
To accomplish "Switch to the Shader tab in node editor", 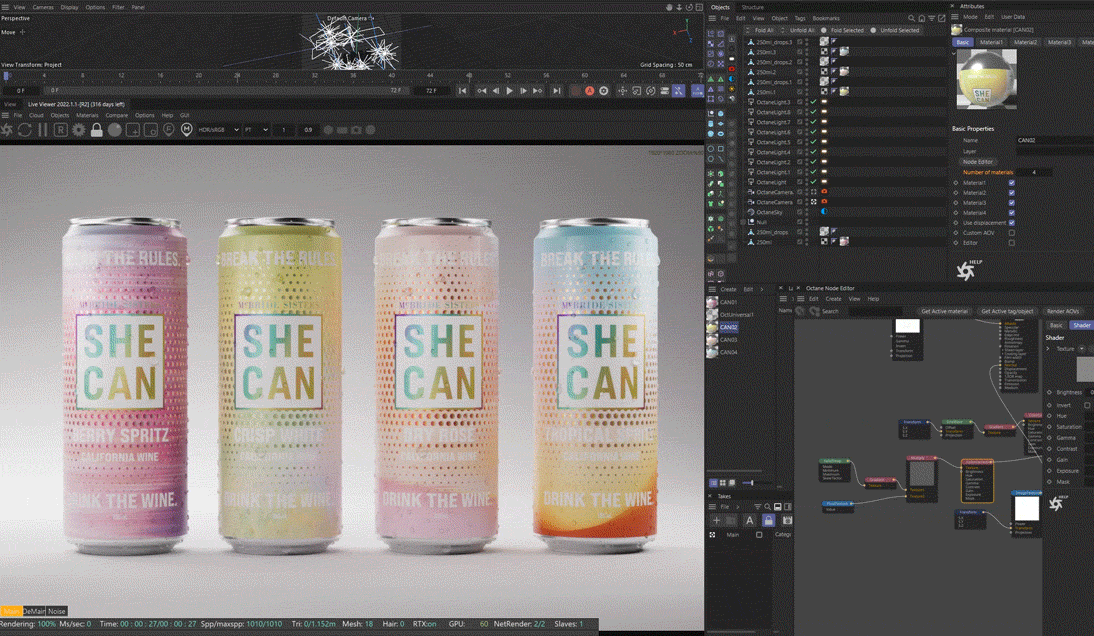I will pos(1081,325).
